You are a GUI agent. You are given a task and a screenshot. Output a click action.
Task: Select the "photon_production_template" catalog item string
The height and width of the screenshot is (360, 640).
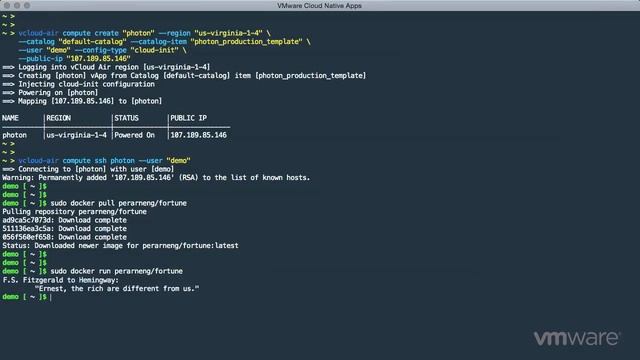point(246,42)
